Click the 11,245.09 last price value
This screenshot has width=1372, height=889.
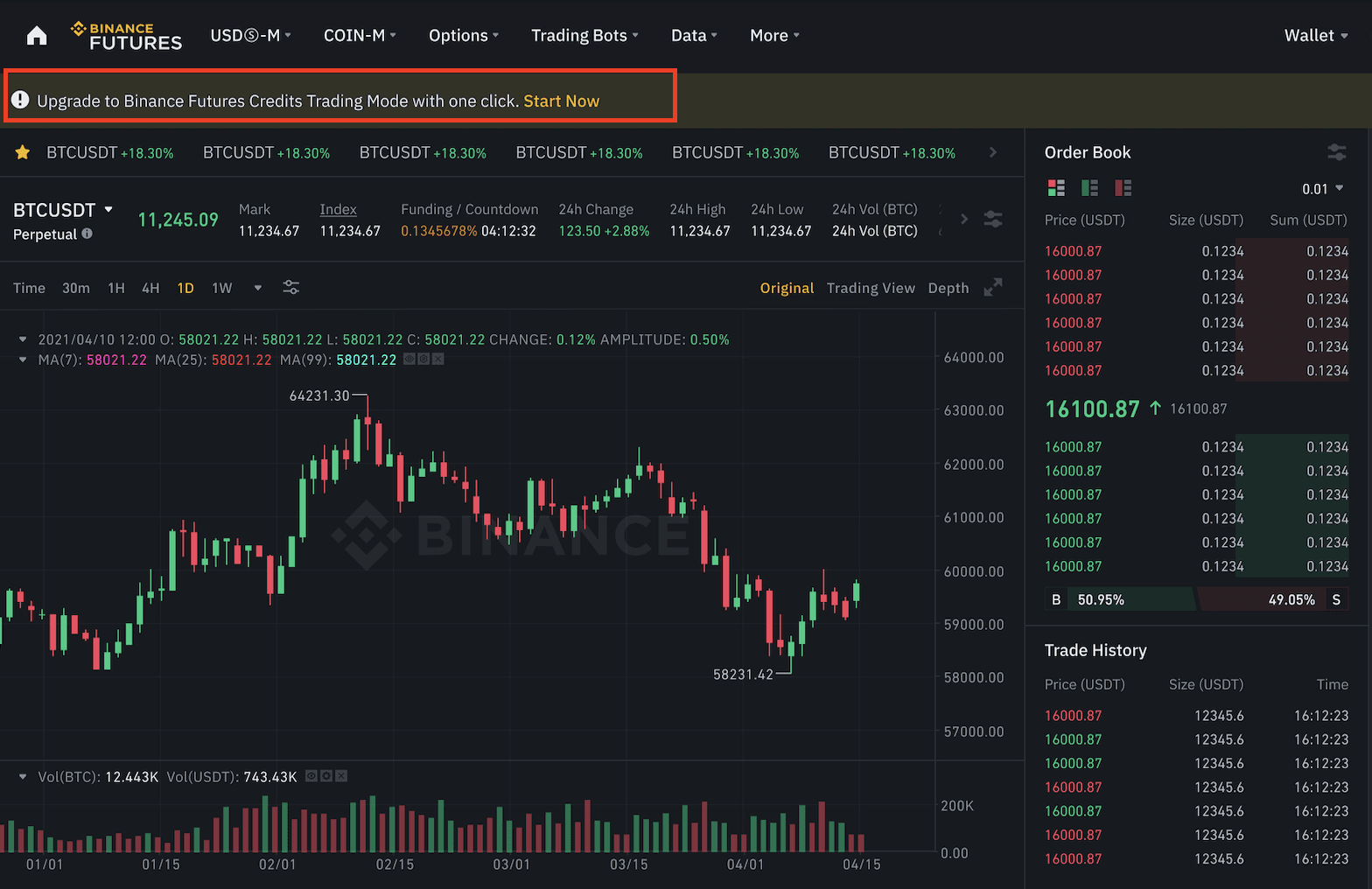point(178,220)
